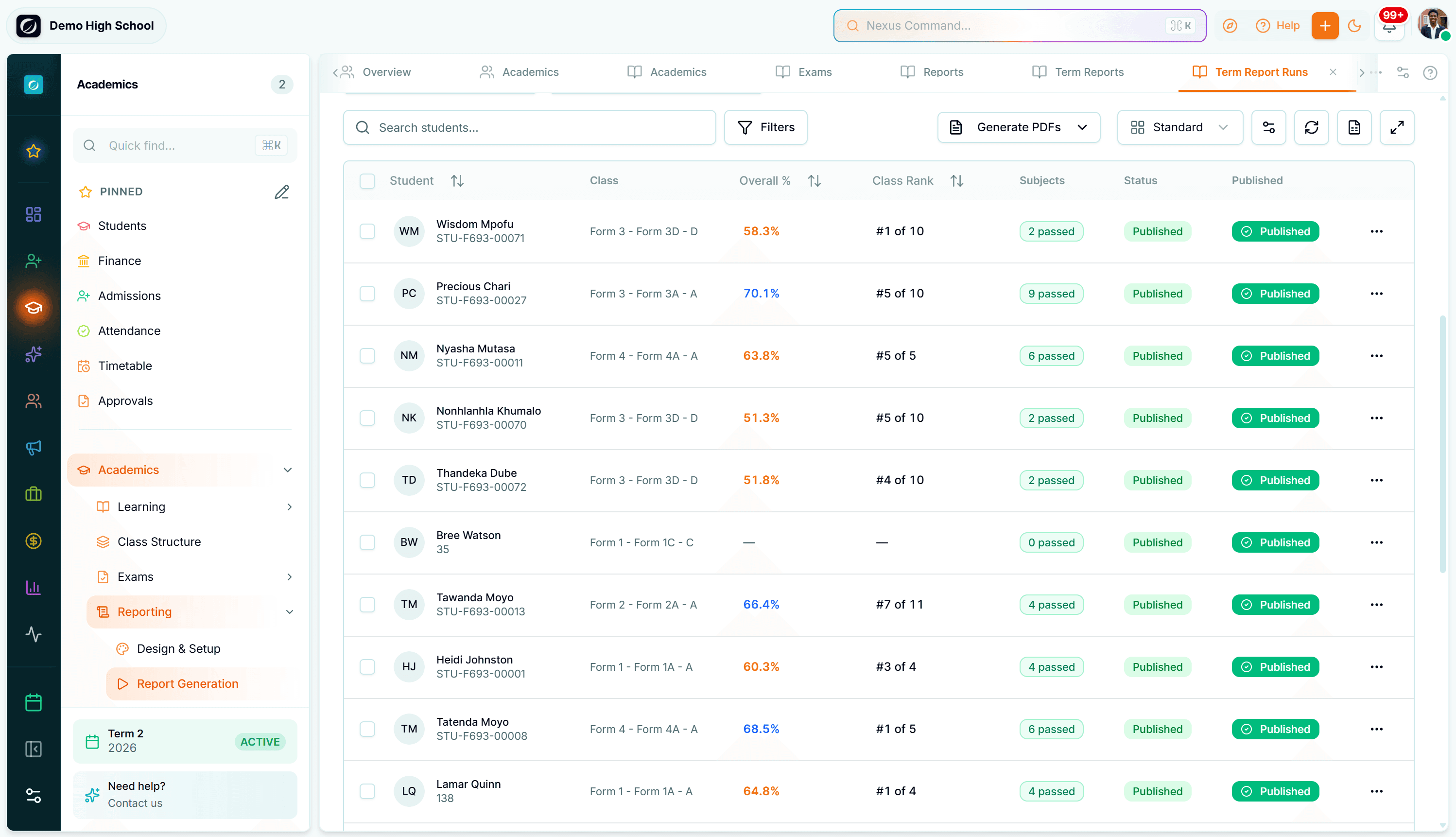The height and width of the screenshot is (837, 1456).
Task: Edit pinned items with pencil icon
Action: click(281, 192)
